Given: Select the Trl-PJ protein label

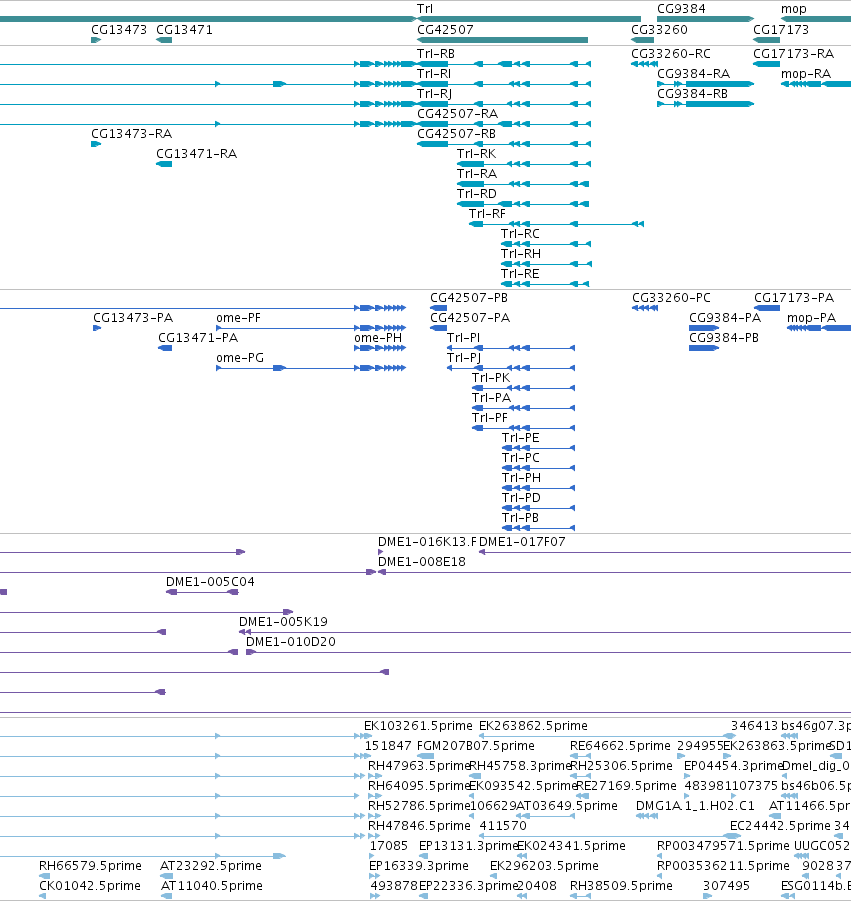Looking at the screenshot, I should click(x=464, y=358).
